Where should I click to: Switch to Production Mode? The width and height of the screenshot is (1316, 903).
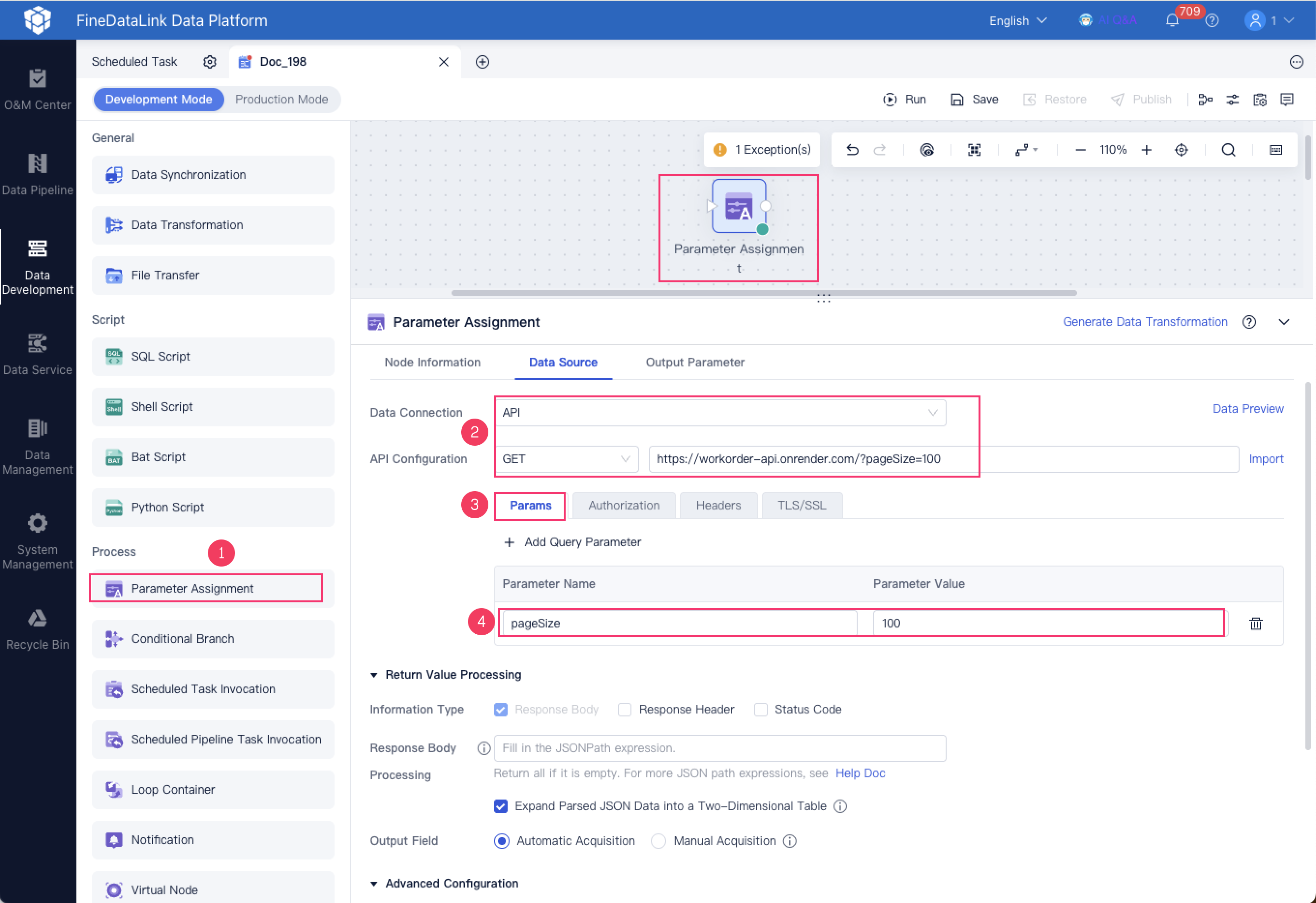[x=281, y=100]
